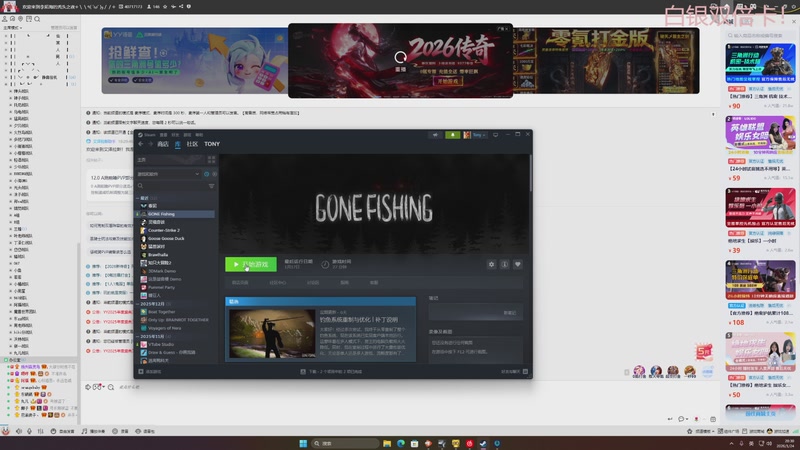Image resolution: width=800 pixels, height=450 pixels.
Task: Toggle the YY speaker volume icon
Action: coord(19,431)
